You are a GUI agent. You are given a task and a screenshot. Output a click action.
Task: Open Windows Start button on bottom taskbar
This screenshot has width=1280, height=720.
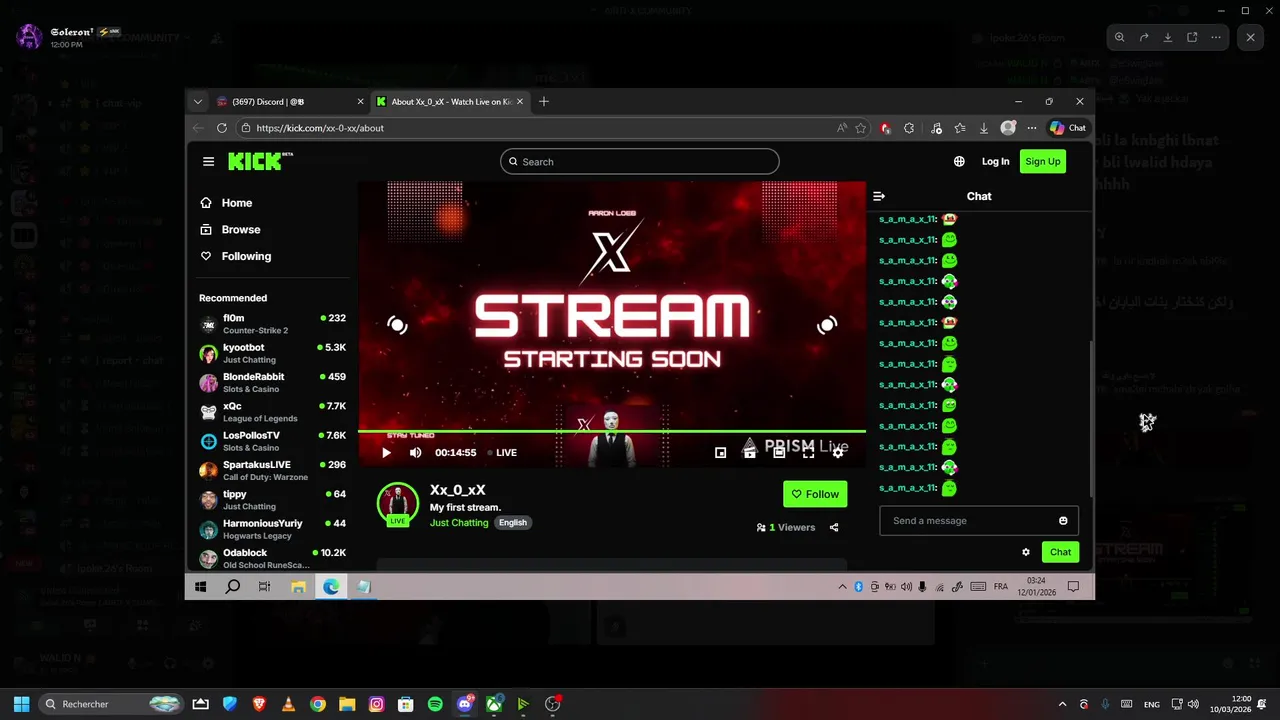point(21,704)
